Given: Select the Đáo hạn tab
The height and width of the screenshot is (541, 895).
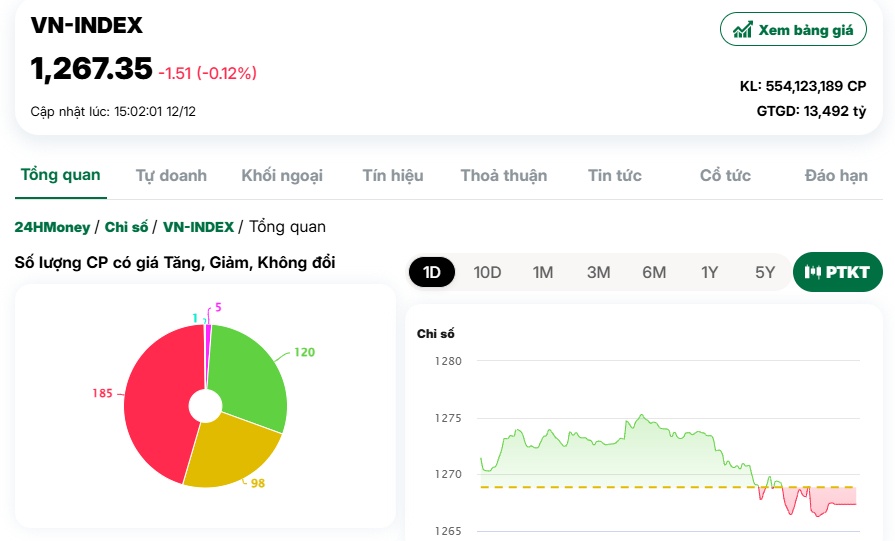Looking at the screenshot, I should pyautogui.click(x=836, y=175).
